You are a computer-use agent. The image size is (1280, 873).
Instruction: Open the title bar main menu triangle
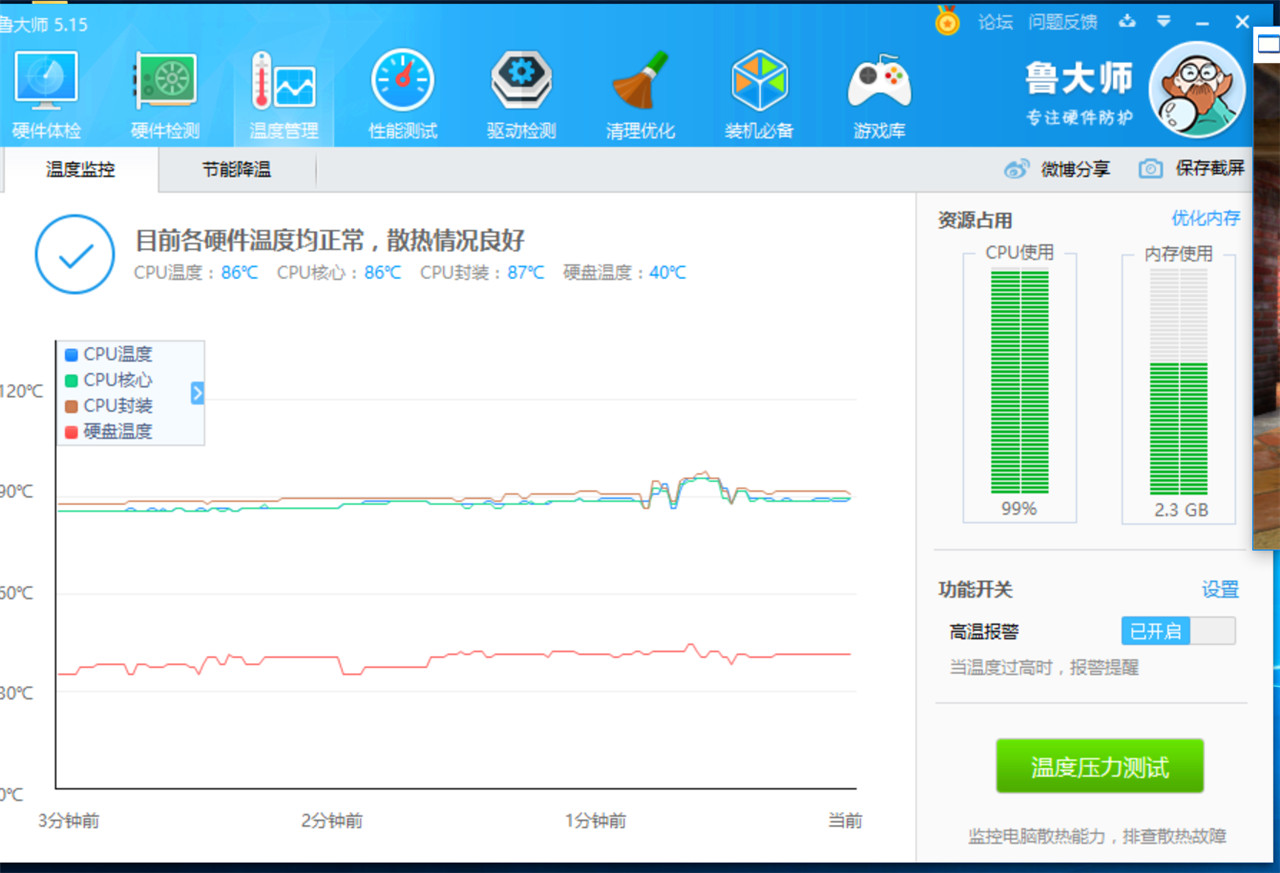(1164, 21)
